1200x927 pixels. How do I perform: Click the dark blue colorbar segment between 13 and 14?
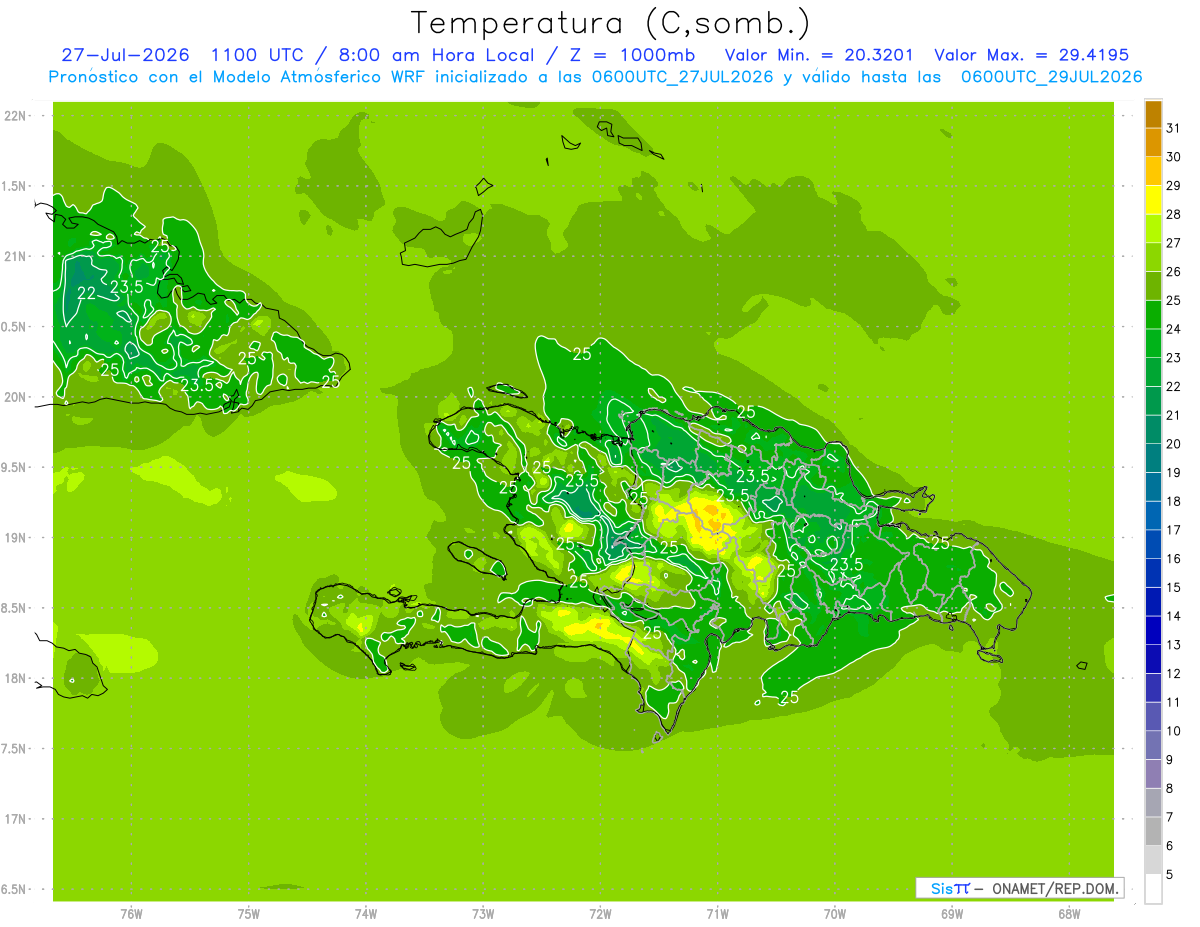(1153, 631)
